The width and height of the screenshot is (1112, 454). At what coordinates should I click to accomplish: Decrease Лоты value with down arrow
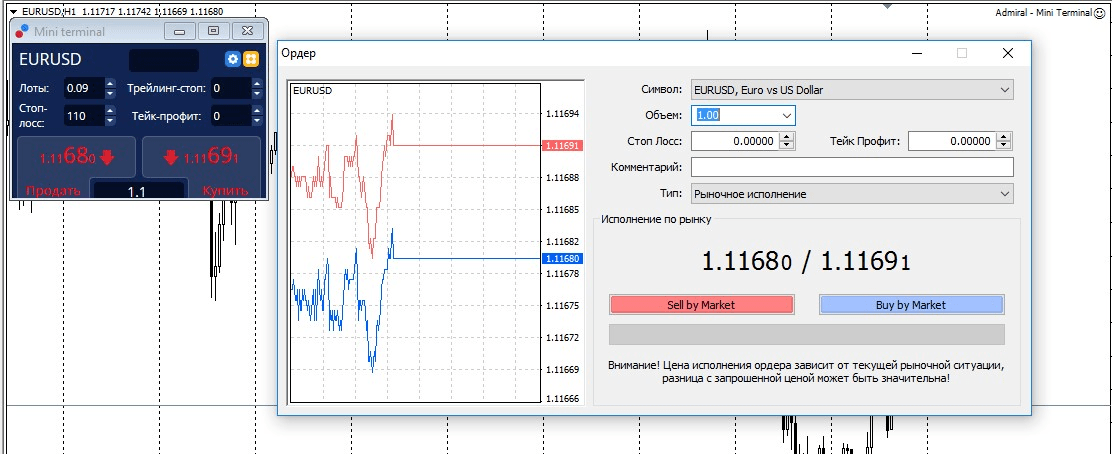(x=110, y=94)
